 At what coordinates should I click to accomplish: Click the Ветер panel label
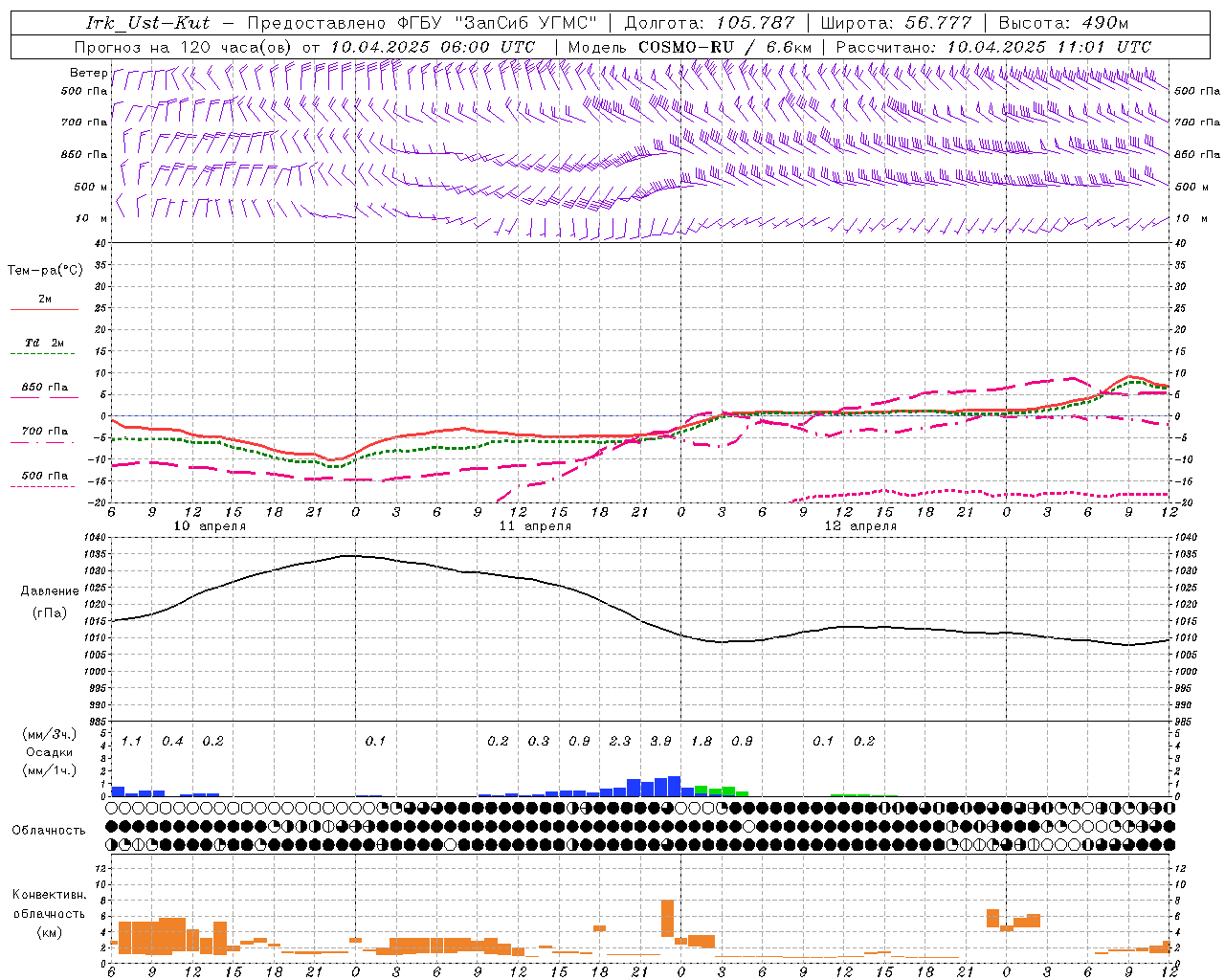pos(88,73)
